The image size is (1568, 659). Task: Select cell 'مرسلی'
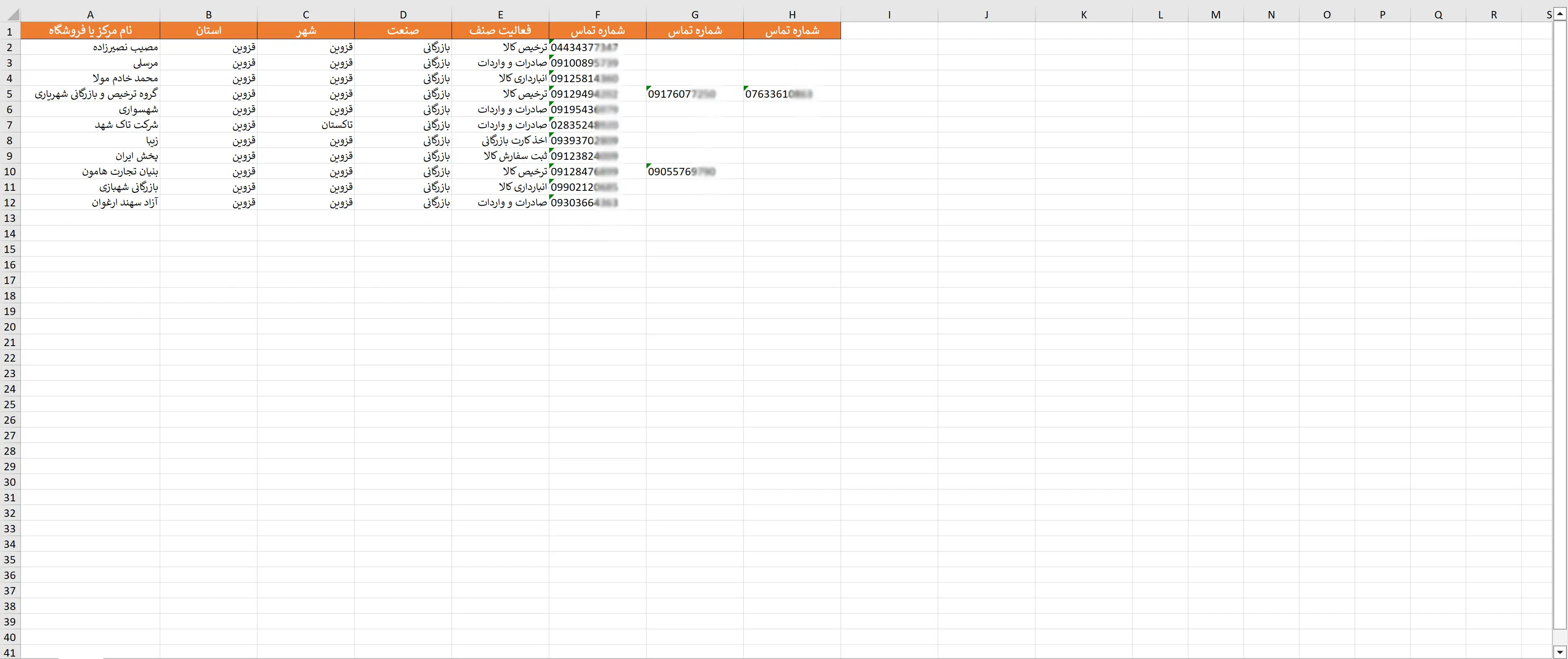(x=90, y=63)
